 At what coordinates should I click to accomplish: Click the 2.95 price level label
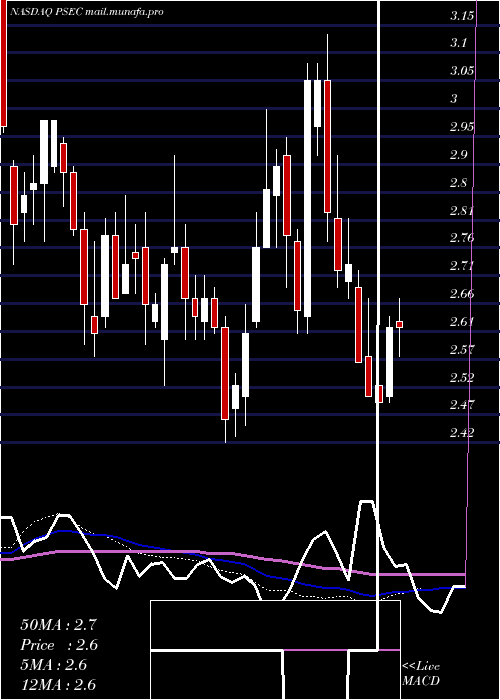tap(462, 127)
